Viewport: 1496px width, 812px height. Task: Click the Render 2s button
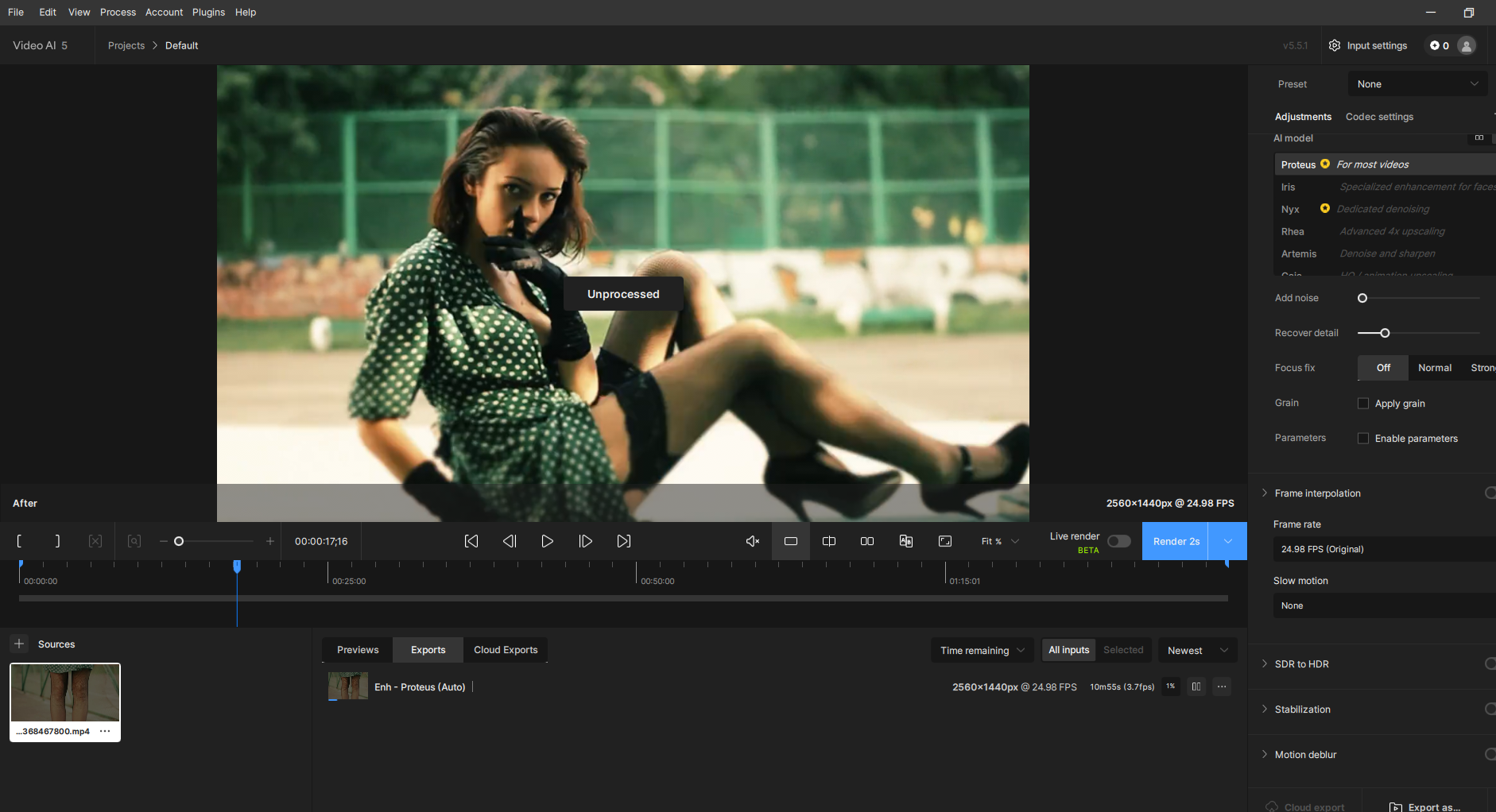tap(1176, 541)
